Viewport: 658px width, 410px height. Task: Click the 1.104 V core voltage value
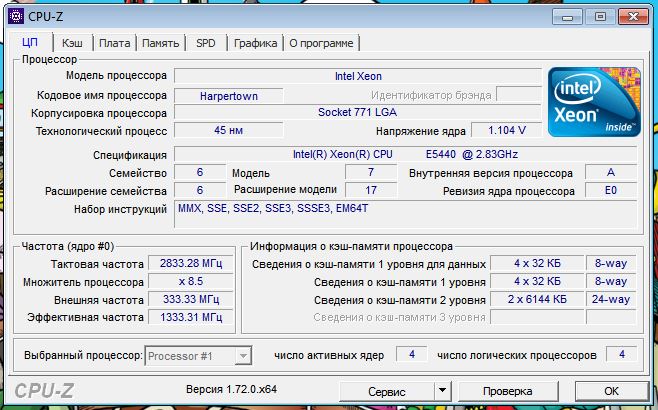click(x=507, y=130)
